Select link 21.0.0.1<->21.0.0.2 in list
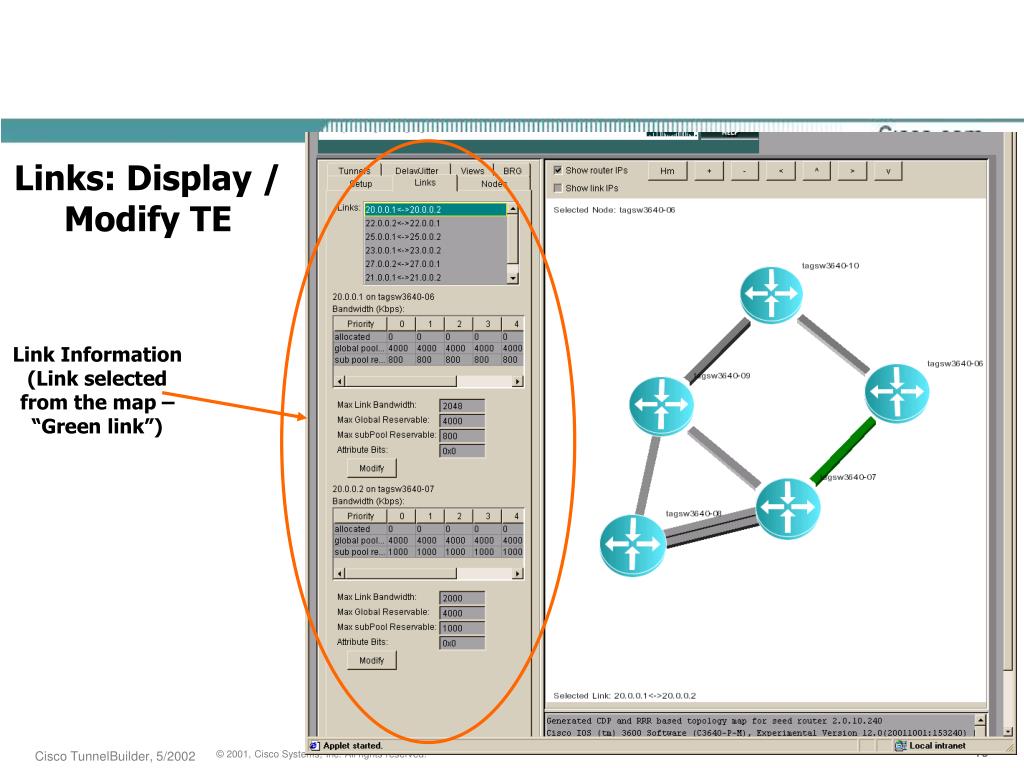The height and width of the screenshot is (768, 1024). click(435, 278)
